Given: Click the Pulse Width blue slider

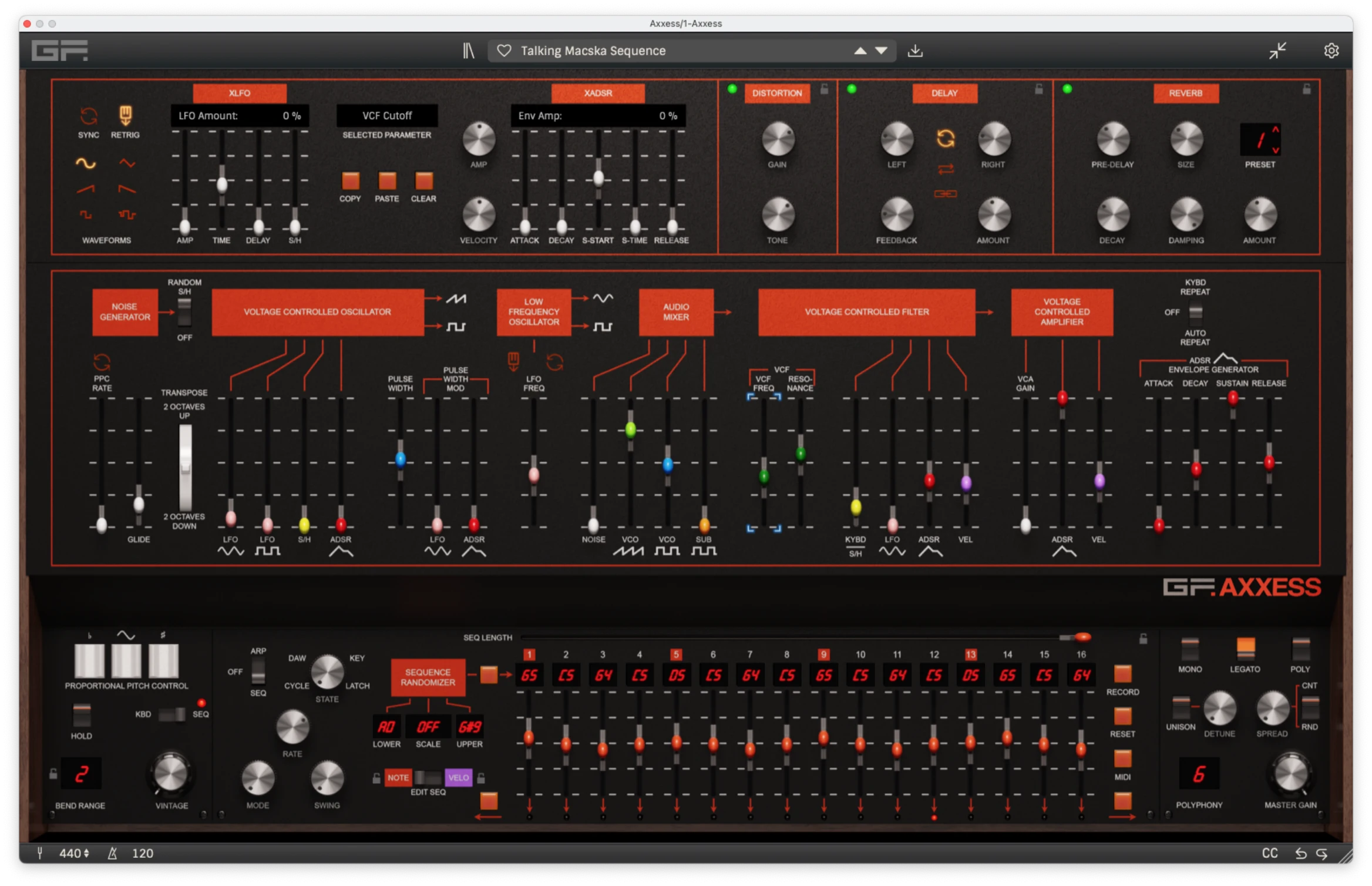Looking at the screenshot, I should click(400, 459).
